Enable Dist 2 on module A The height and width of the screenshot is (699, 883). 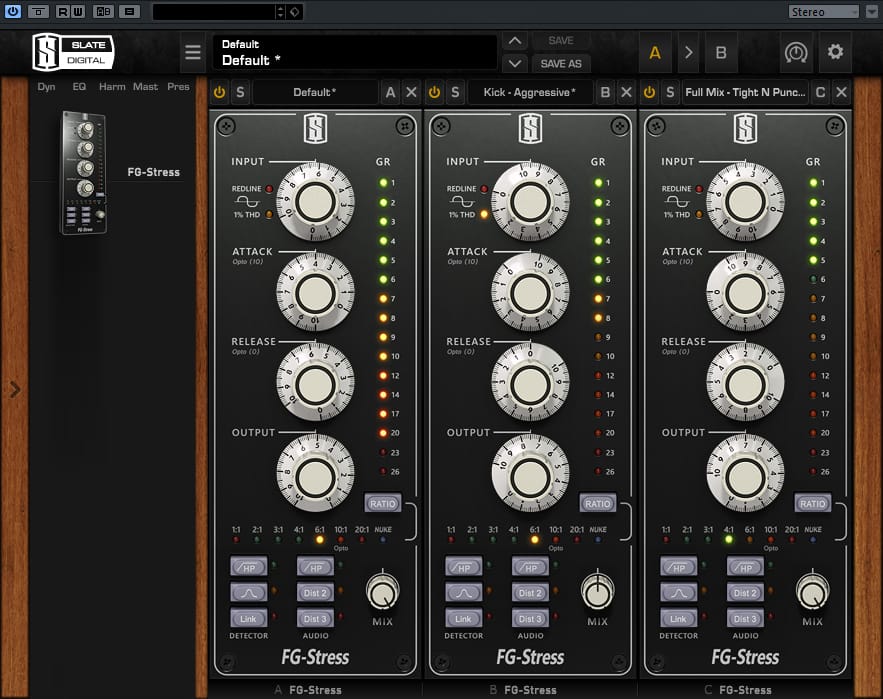(315, 593)
